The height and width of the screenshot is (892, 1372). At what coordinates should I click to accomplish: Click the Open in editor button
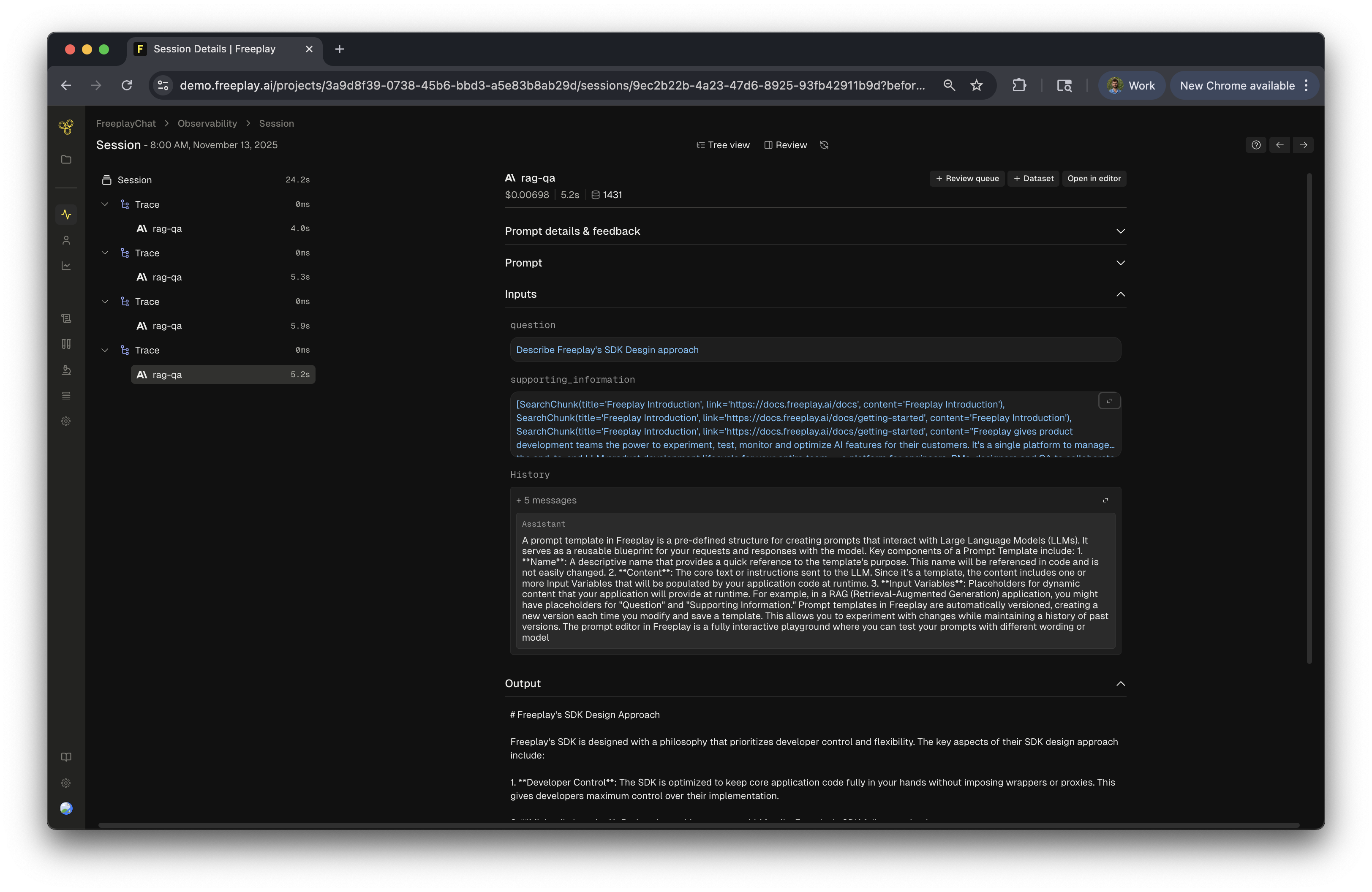pos(1094,179)
